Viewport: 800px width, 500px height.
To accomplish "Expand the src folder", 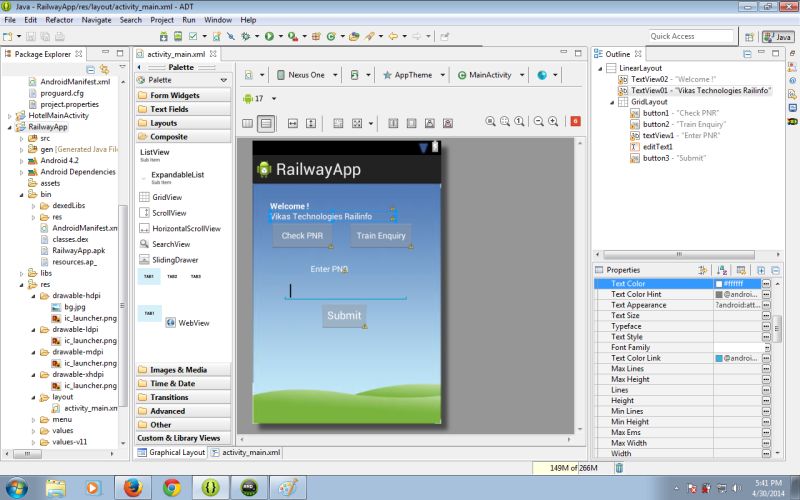I will point(21,138).
